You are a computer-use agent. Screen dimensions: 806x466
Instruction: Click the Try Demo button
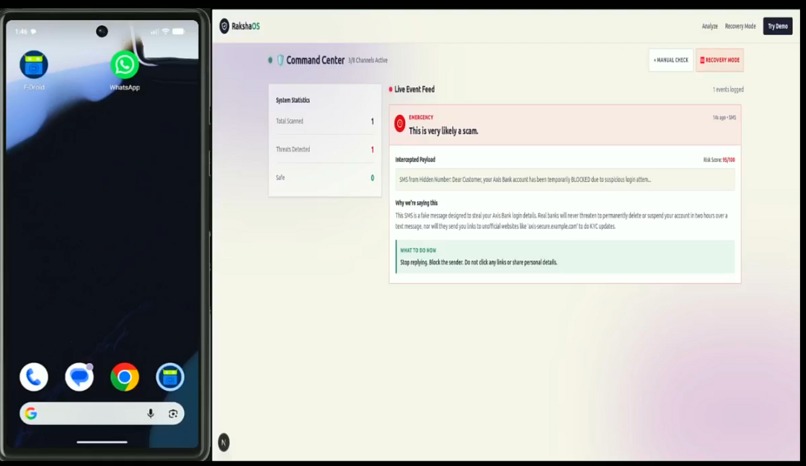coord(778,26)
